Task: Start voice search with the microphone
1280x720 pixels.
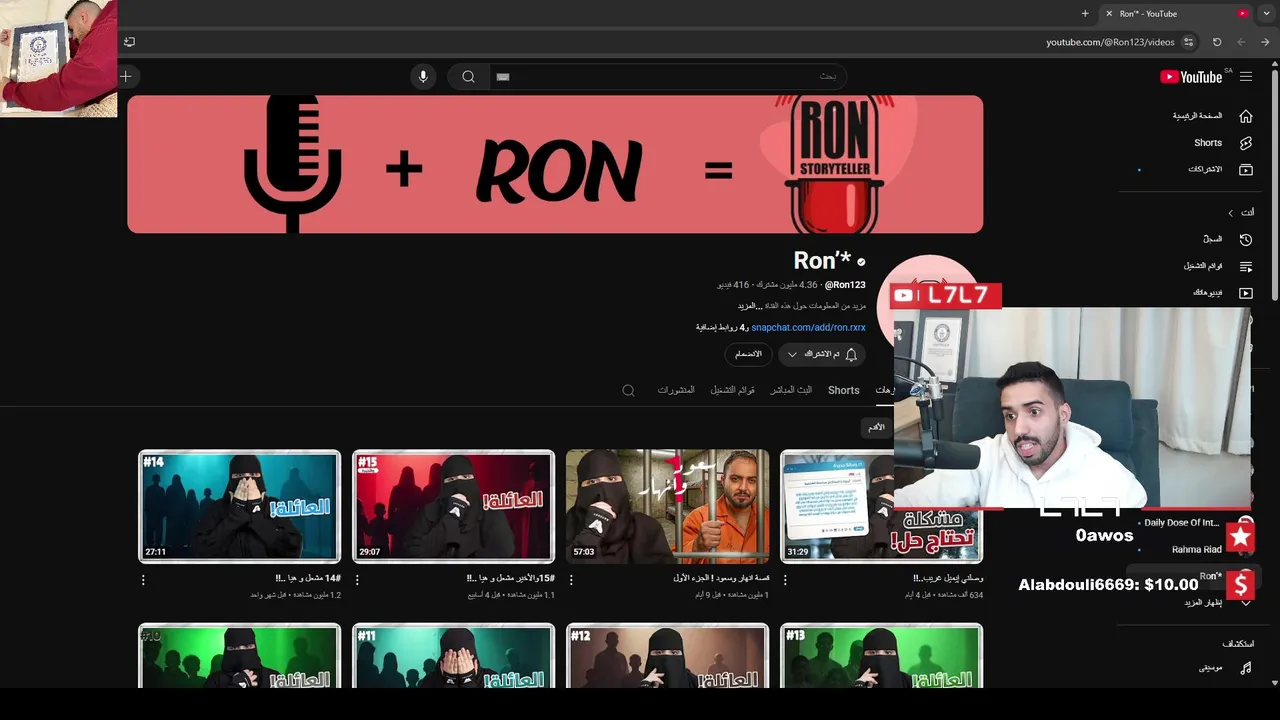Action: coord(423,77)
